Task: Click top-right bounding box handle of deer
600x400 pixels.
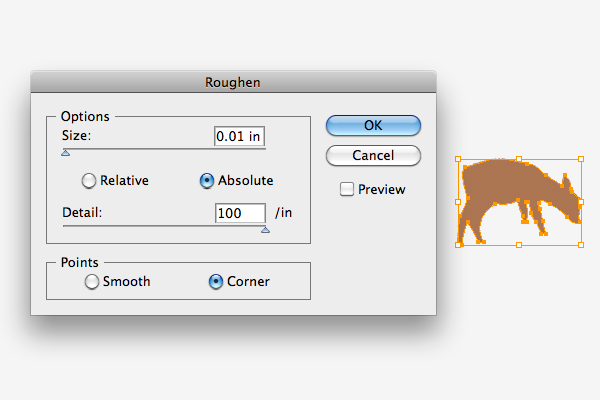Action: pyautogui.click(x=581, y=159)
